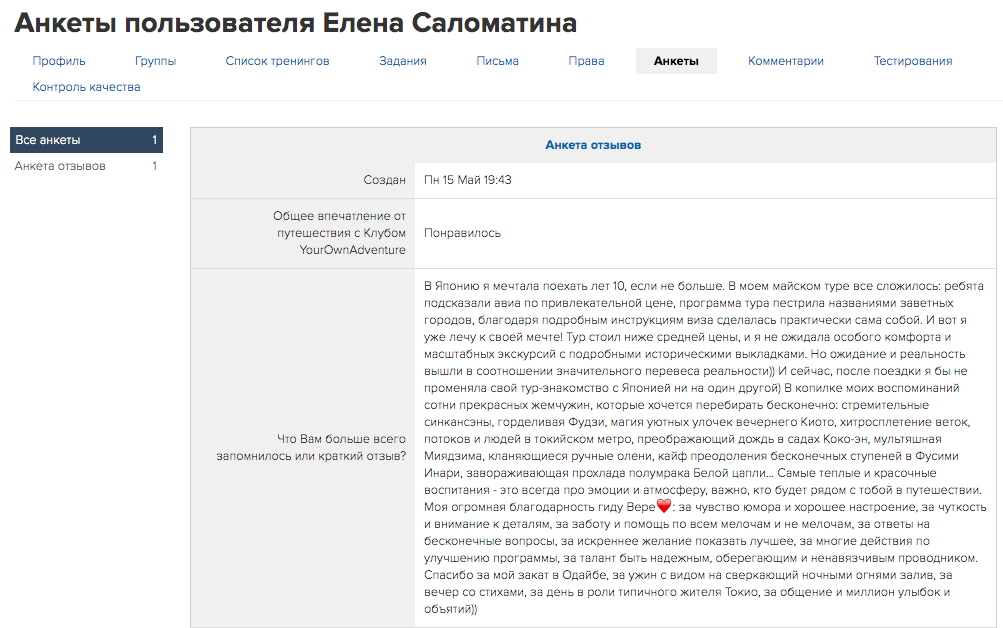Image resolution: width=1003 pixels, height=628 pixels.
Task: Click the Понравилось answer value
Action: 462,233
